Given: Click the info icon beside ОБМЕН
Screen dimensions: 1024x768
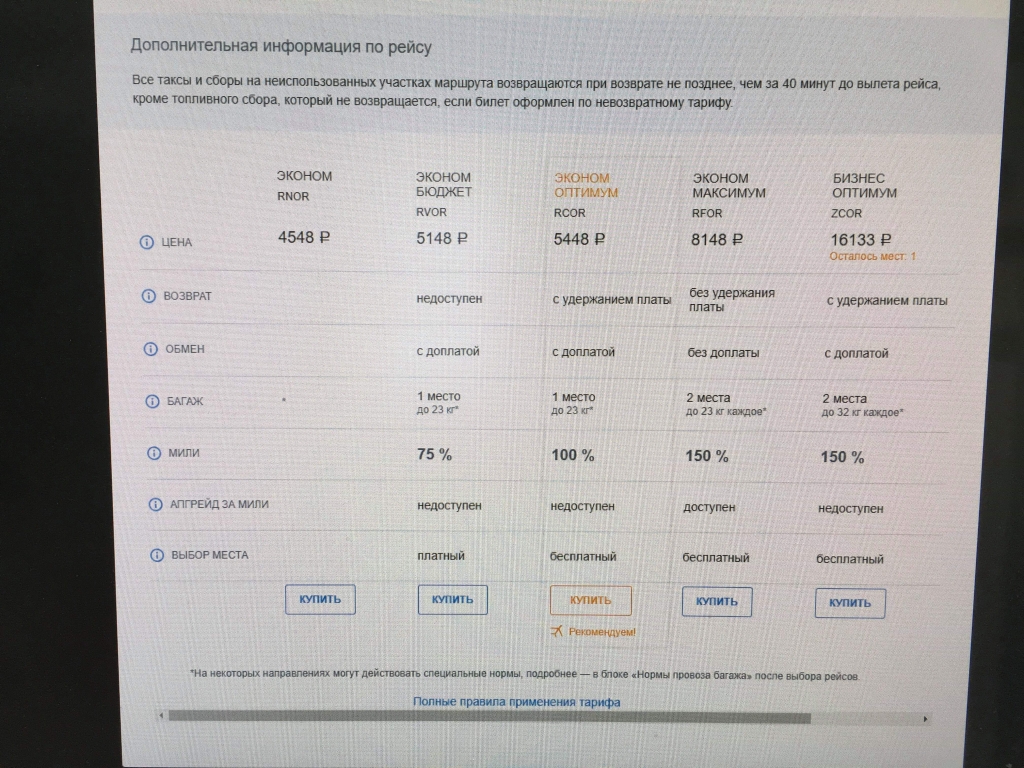Looking at the screenshot, I should pos(150,349).
